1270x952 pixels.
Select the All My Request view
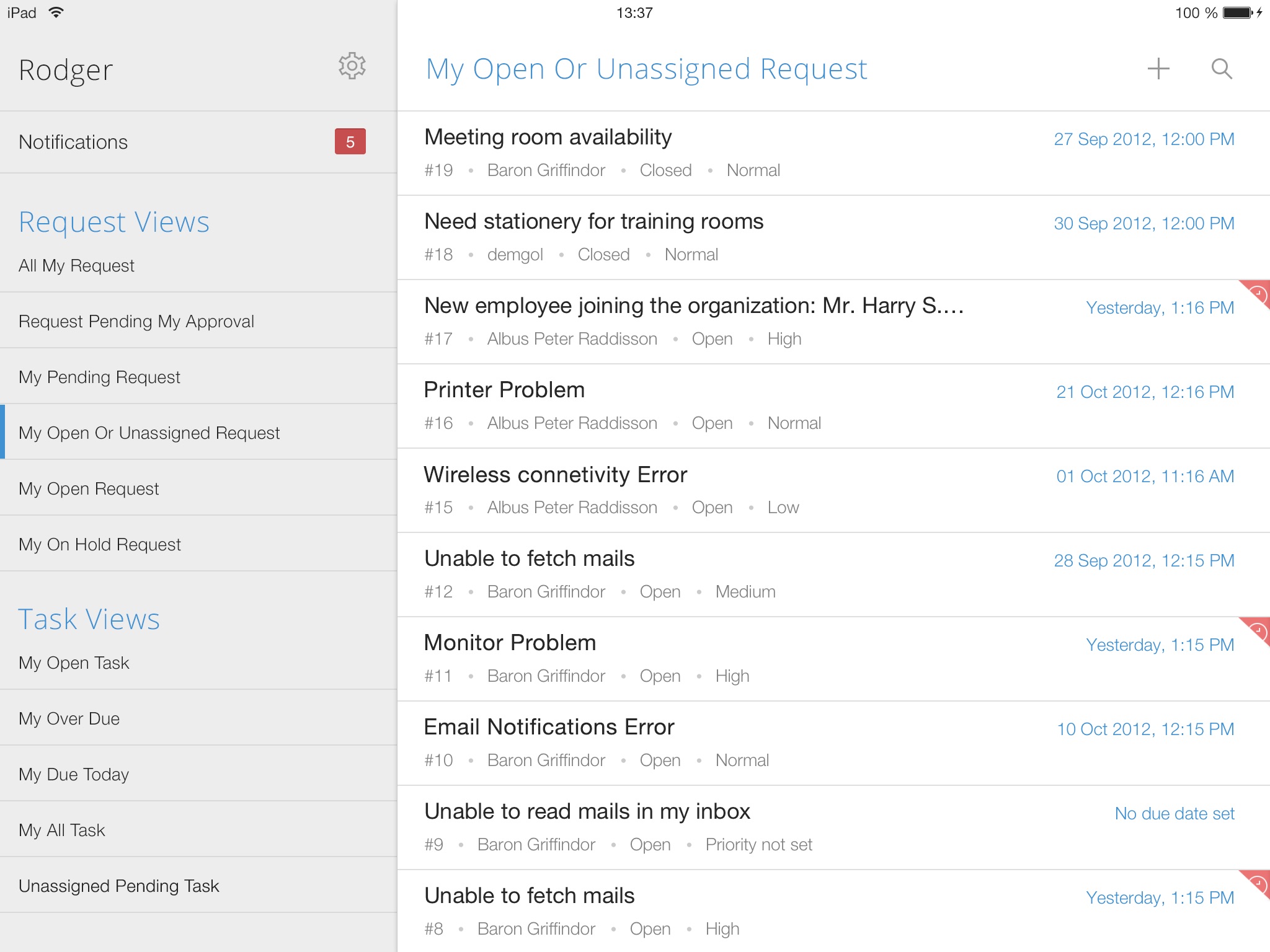[x=198, y=265]
